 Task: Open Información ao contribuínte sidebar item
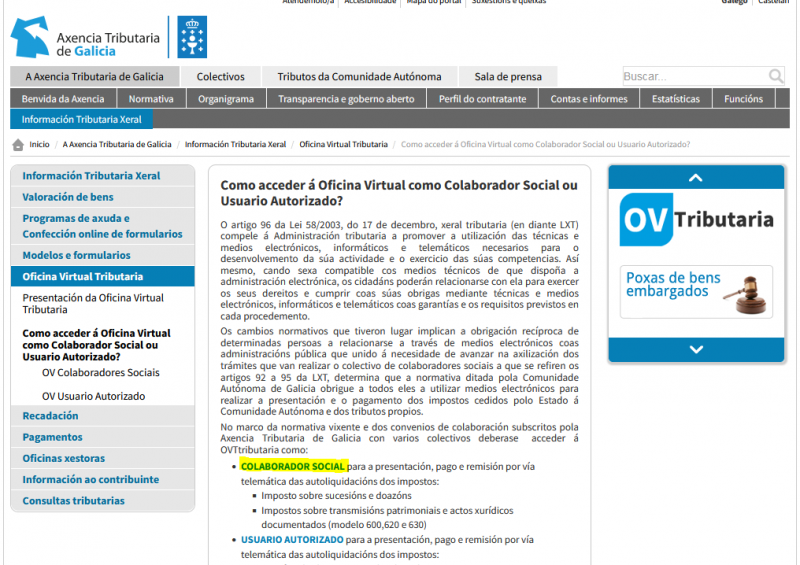pyautogui.click(x=103, y=480)
